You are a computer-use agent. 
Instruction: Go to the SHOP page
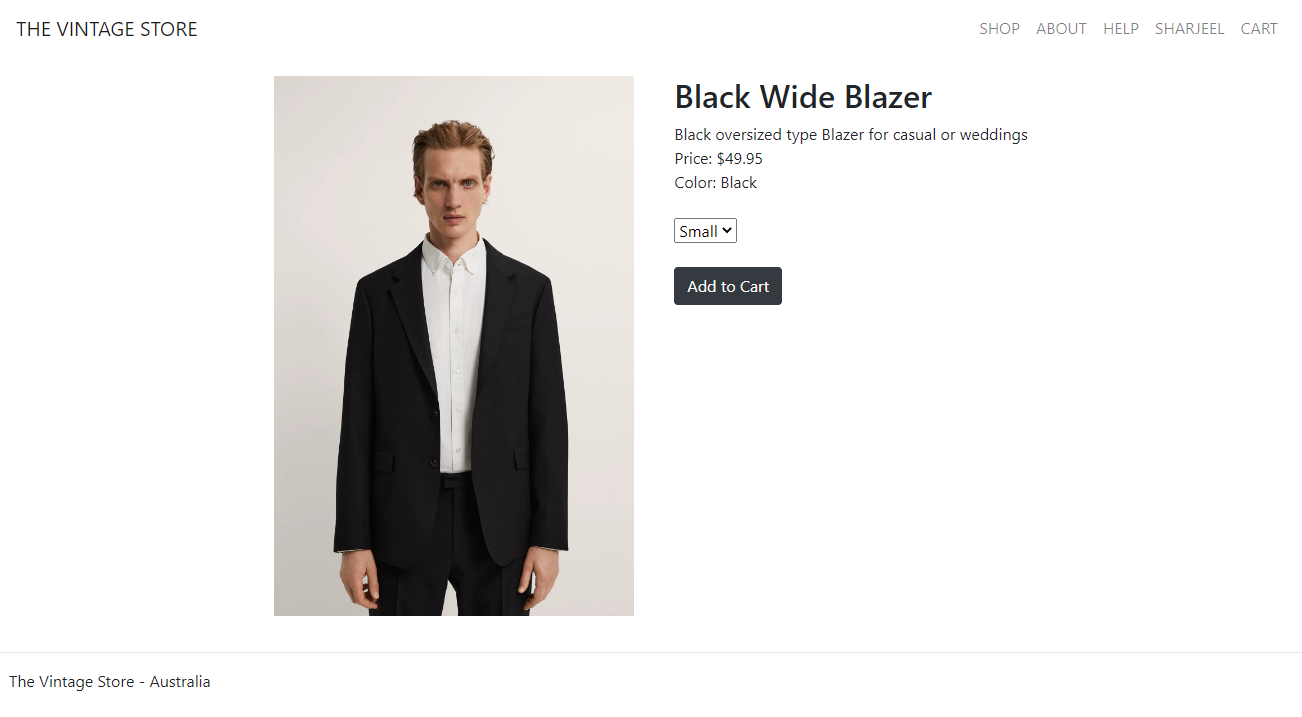coord(999,29)
